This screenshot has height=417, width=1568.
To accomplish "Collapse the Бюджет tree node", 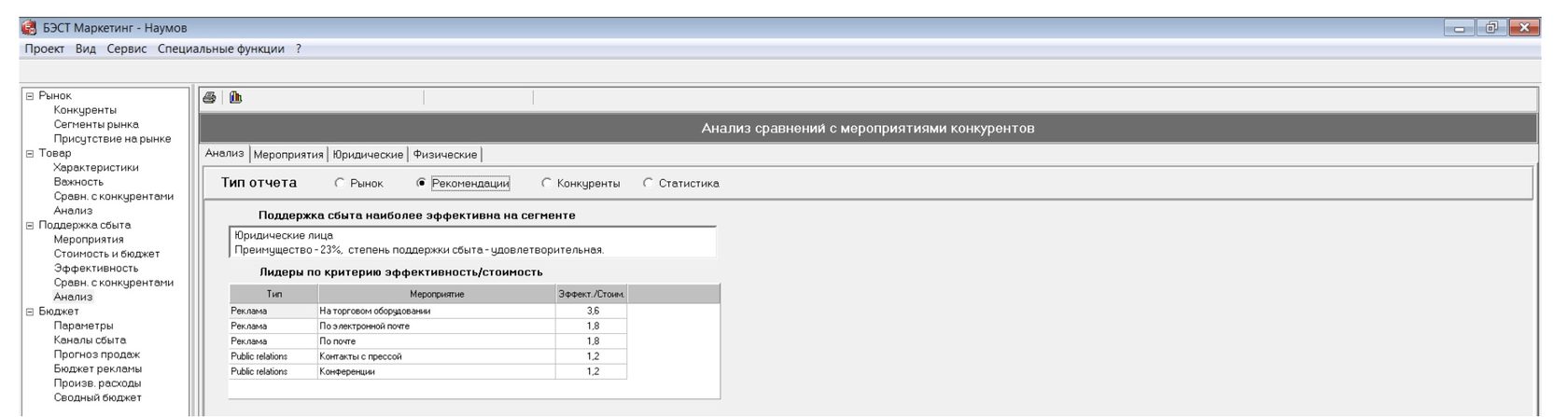I will click(30, 313).
